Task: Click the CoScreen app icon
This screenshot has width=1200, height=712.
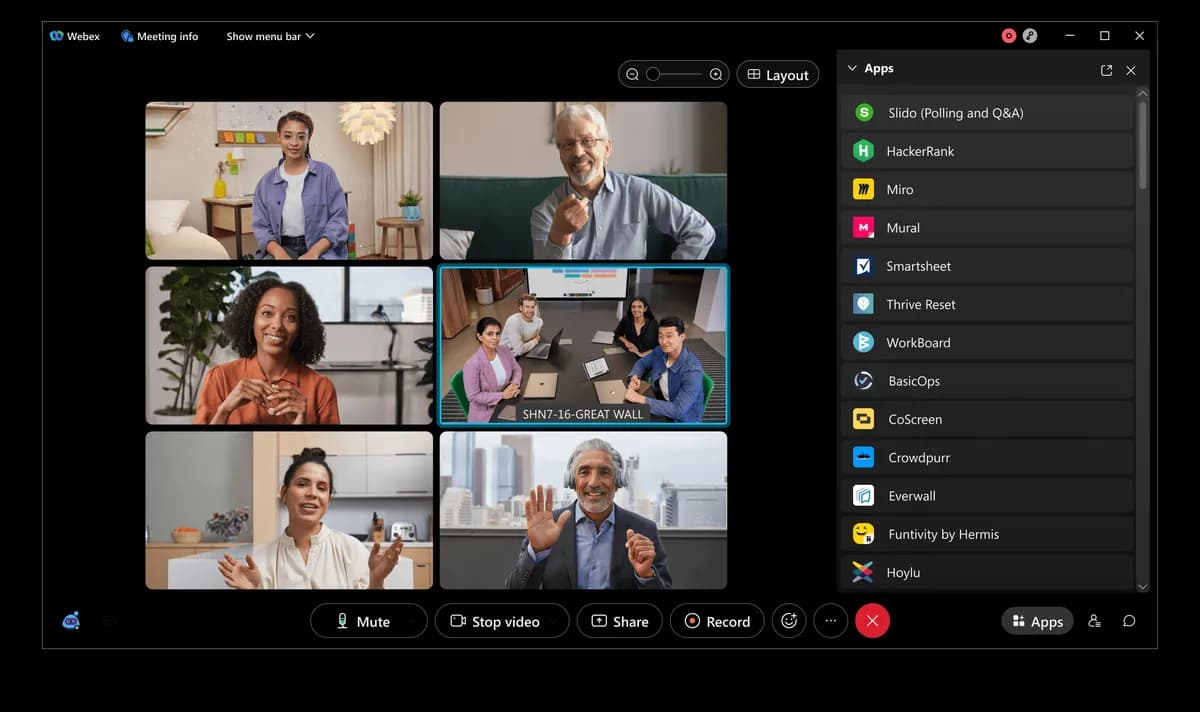Action: point(863,419)
